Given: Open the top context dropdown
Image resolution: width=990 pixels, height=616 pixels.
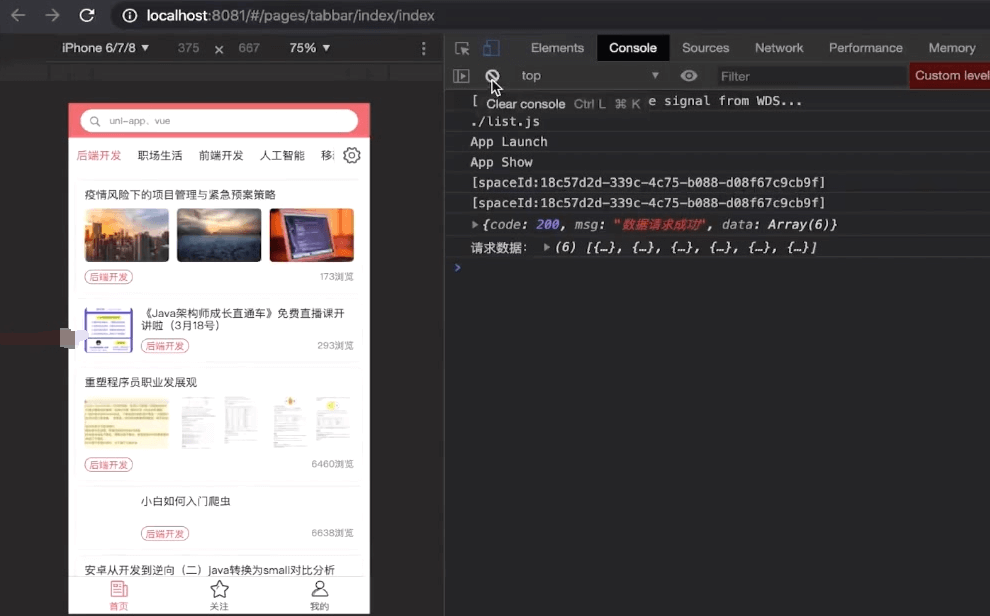Looking at the screenshot, I should (x=590, y=76).
